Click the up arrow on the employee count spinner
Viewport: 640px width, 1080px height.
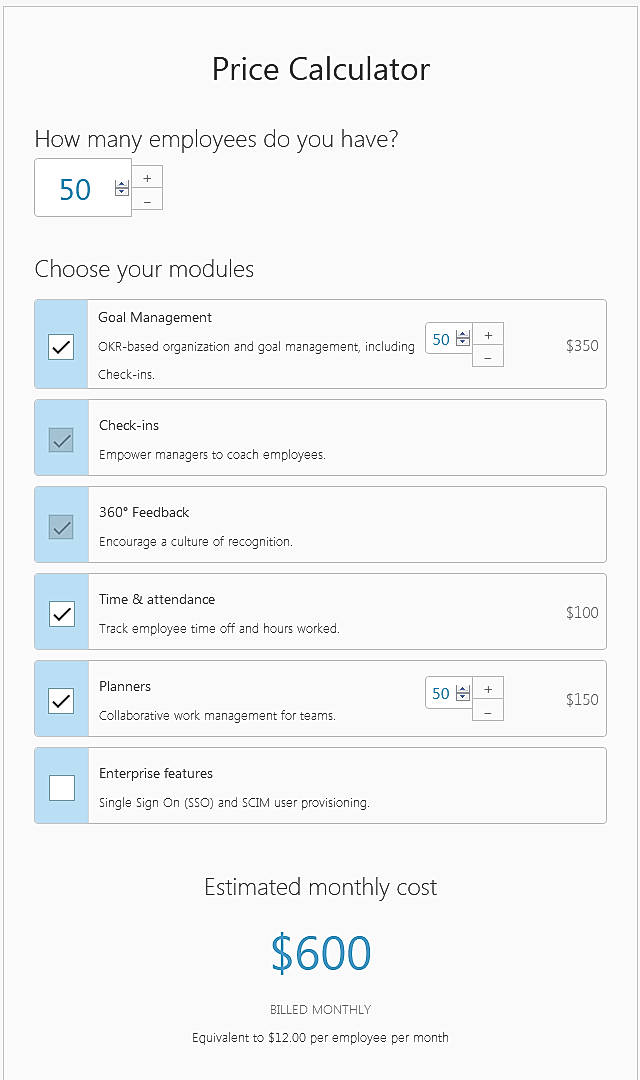click(121, 184)
